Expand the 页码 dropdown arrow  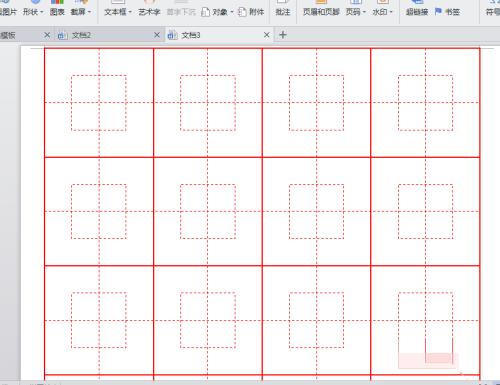(x=364, y=12)
